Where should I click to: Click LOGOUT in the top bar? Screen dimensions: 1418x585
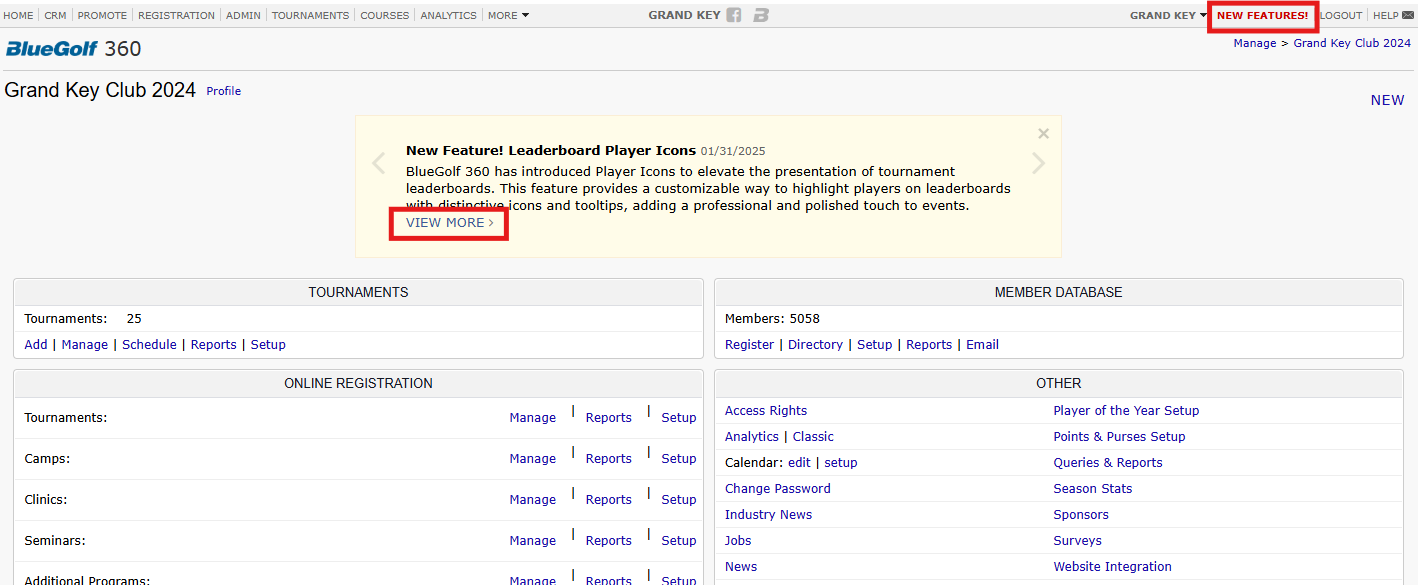pyautogui.click(x=1341, y=16)
